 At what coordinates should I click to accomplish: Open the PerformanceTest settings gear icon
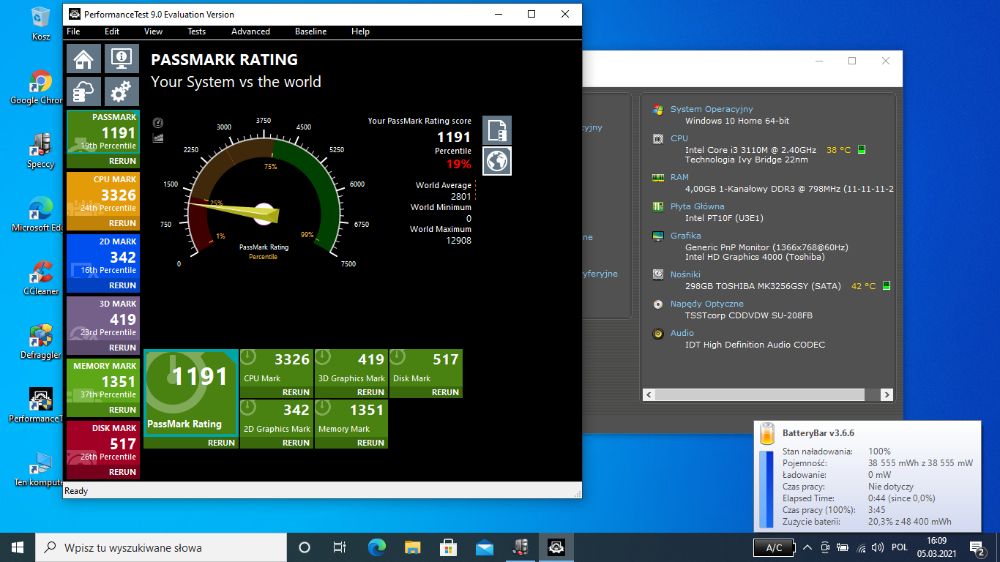pyautogui.click(x=121, y=92)
